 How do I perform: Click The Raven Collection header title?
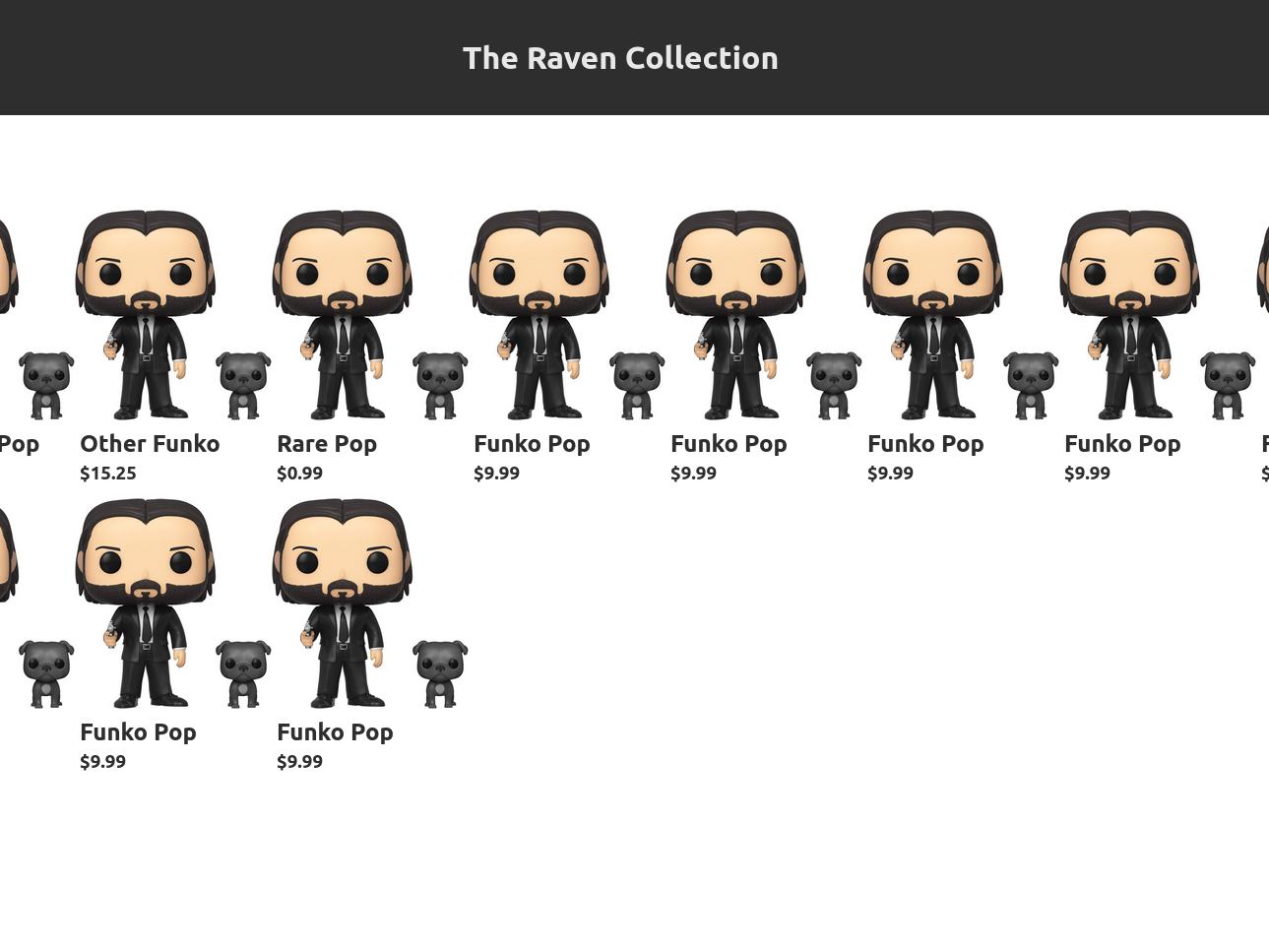620,58
